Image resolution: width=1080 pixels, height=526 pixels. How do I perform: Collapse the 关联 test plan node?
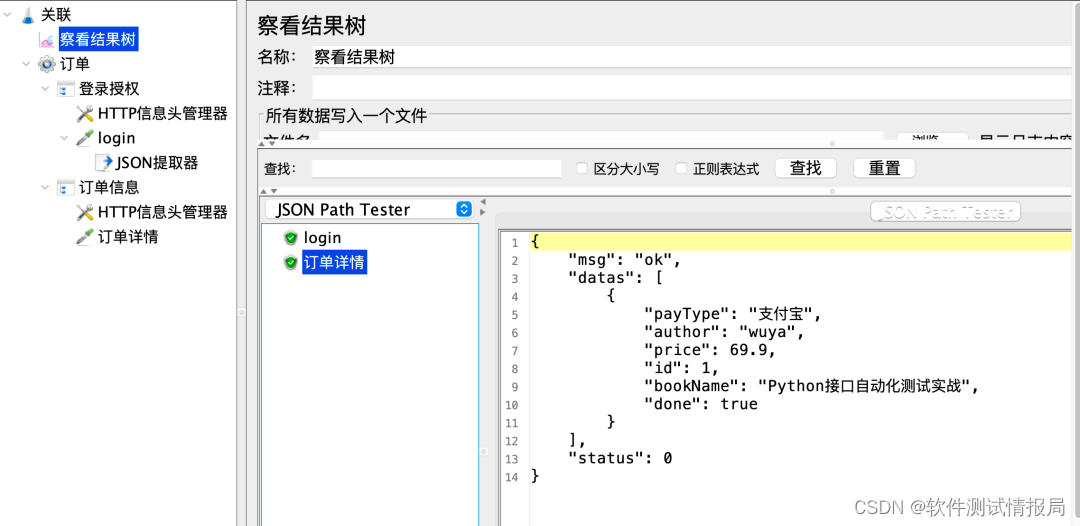coord(9,14)
